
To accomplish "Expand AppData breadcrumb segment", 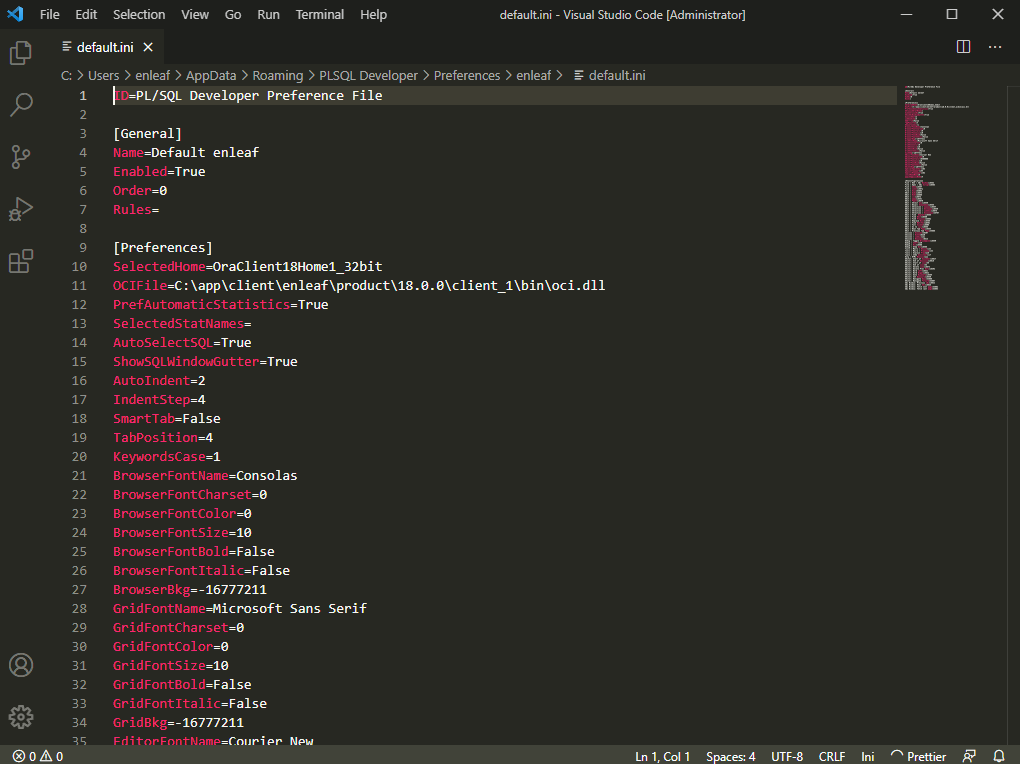I will tap(211, 75).
